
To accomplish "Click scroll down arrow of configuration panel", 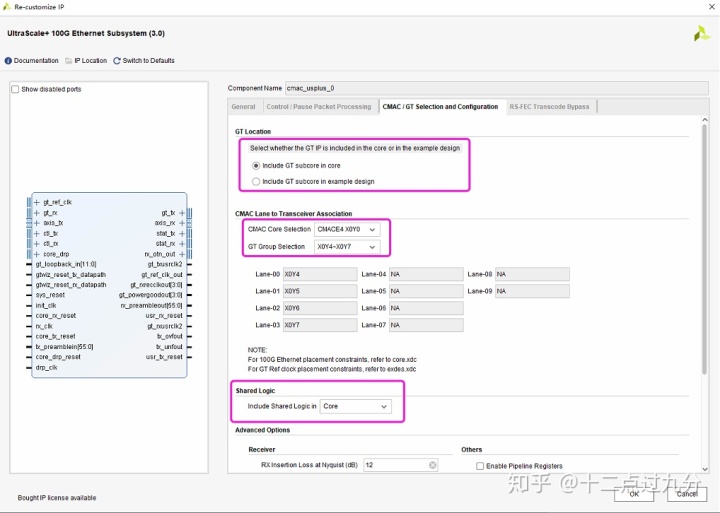I will pyautogui.click(x=705, y=469).
